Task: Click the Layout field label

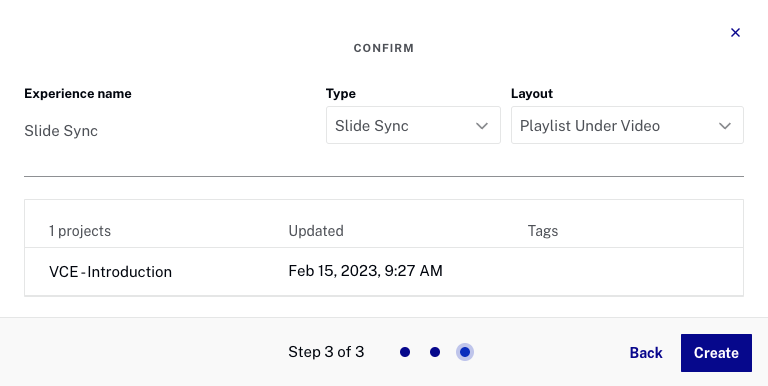Action: (532, 94)
